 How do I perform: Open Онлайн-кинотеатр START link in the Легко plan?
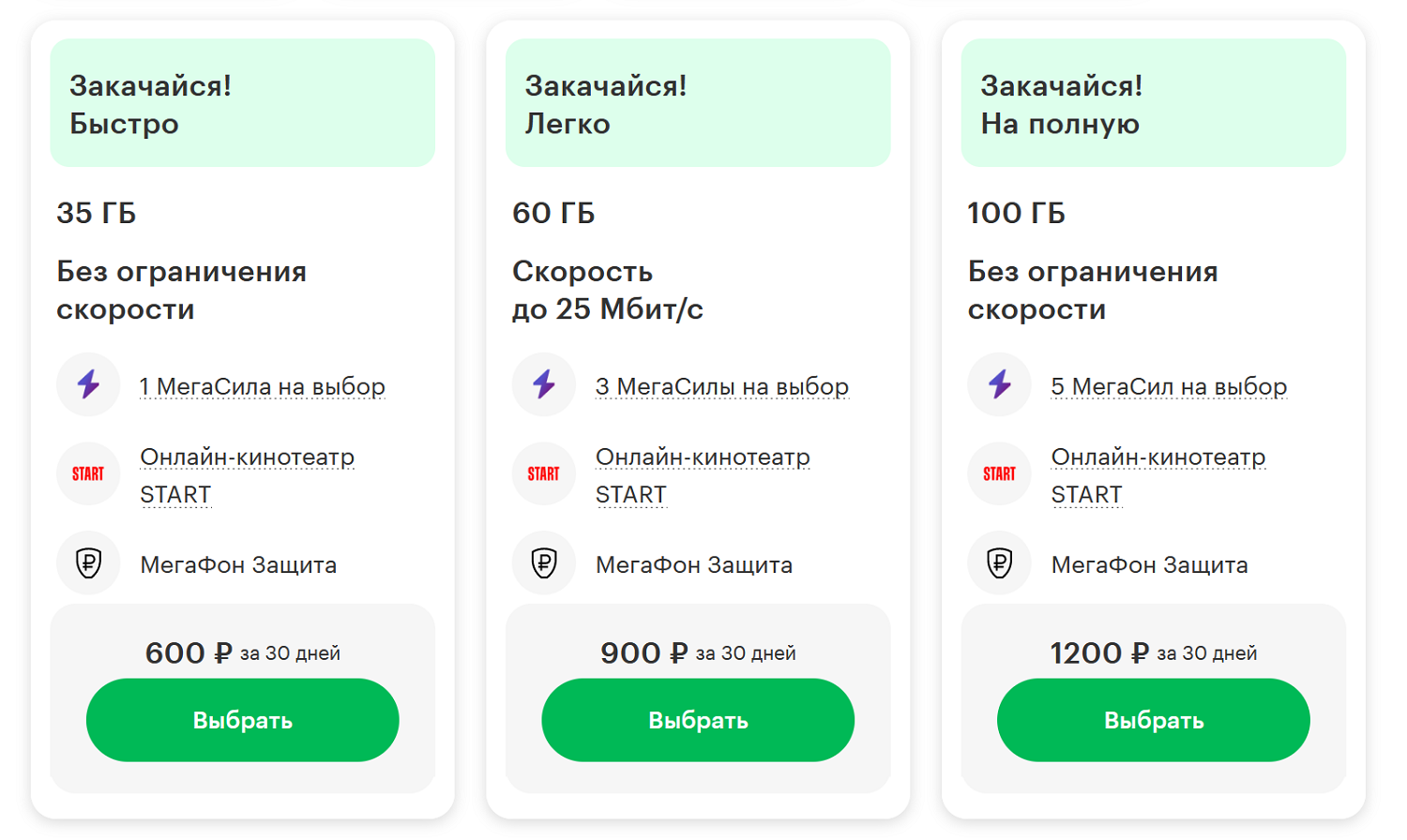coord(703,457)
